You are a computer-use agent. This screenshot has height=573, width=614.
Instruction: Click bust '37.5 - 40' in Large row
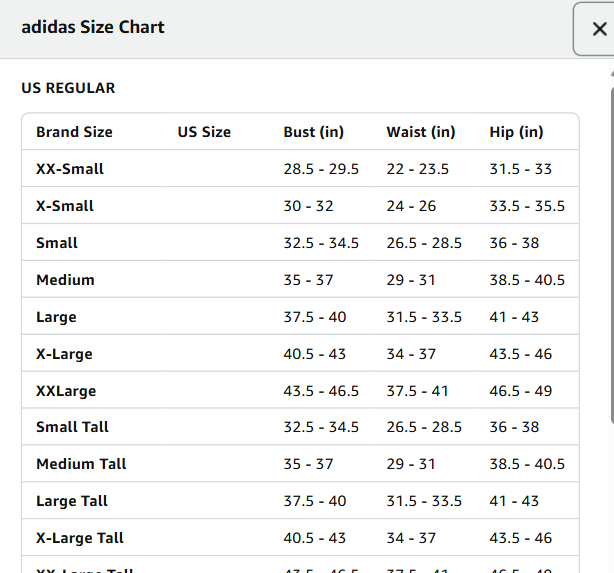(315, 317)
